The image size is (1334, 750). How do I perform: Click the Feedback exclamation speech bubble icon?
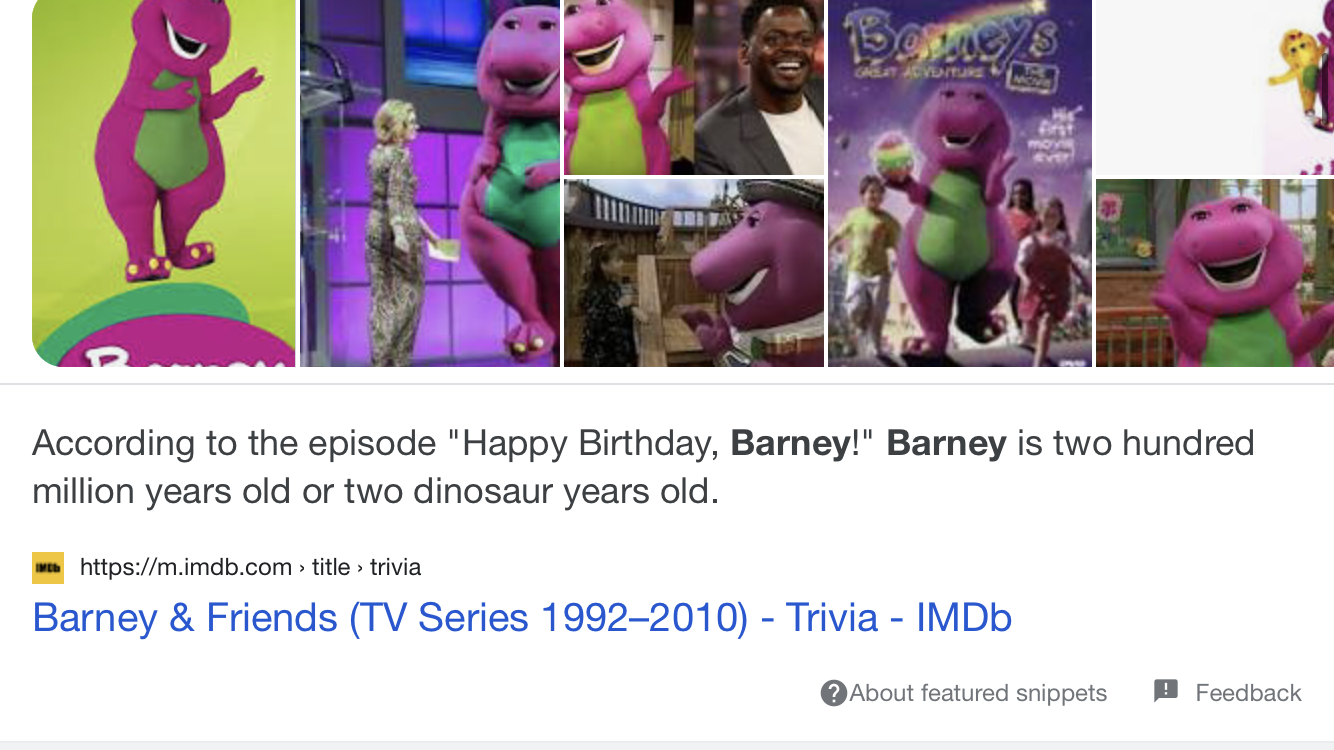click(1165, 691)
